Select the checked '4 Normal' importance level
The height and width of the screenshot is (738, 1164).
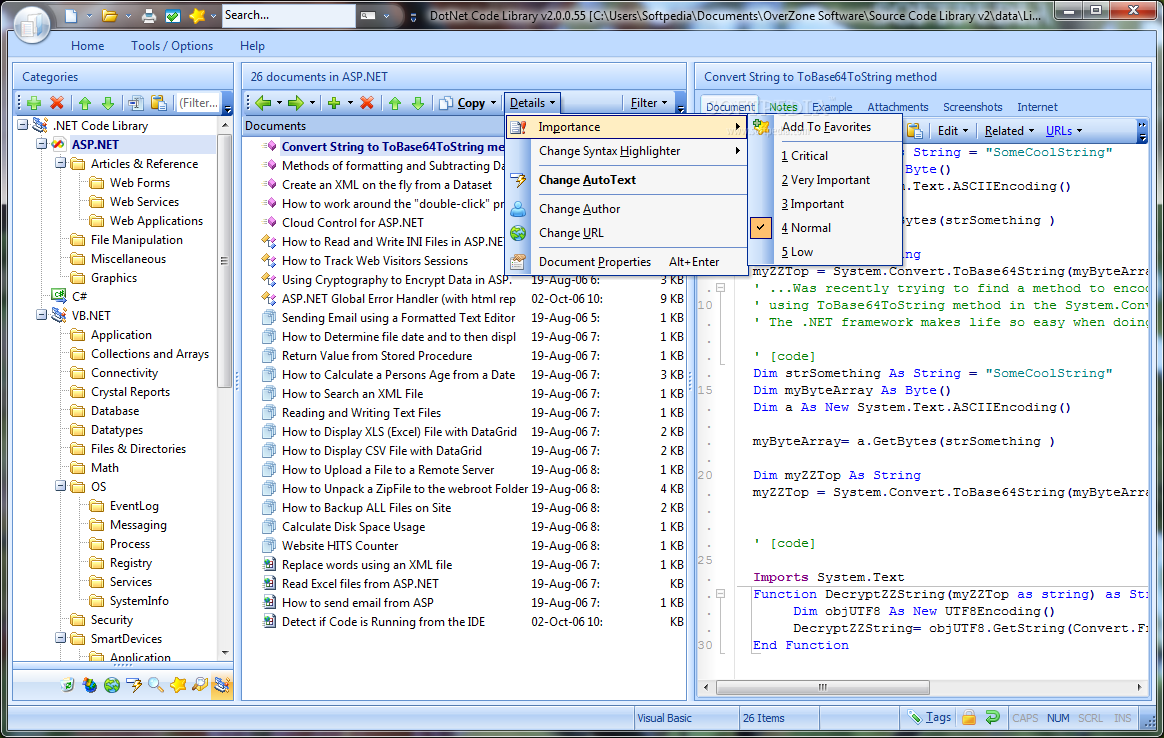[825, 228]
